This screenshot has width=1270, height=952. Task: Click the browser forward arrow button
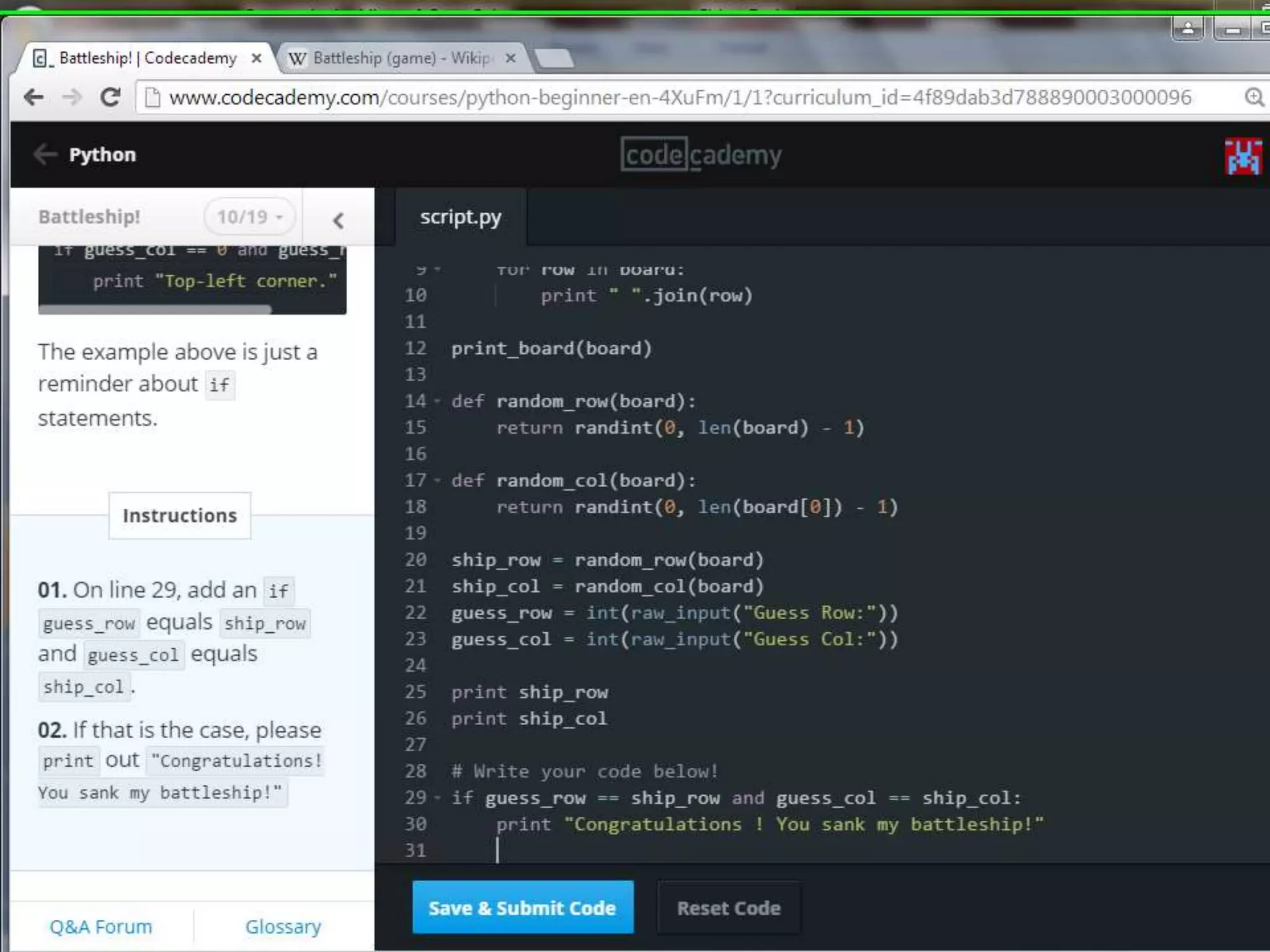72,97
